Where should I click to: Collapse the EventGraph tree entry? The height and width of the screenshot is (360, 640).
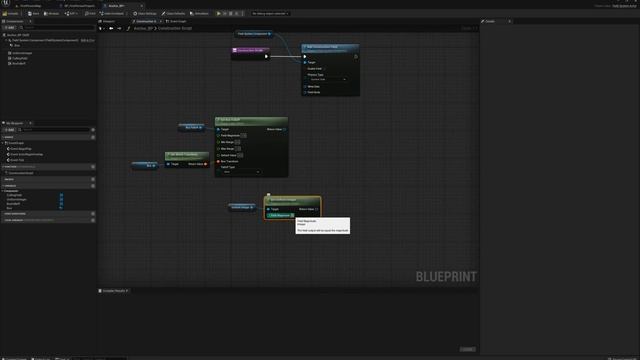click(3, 143)
